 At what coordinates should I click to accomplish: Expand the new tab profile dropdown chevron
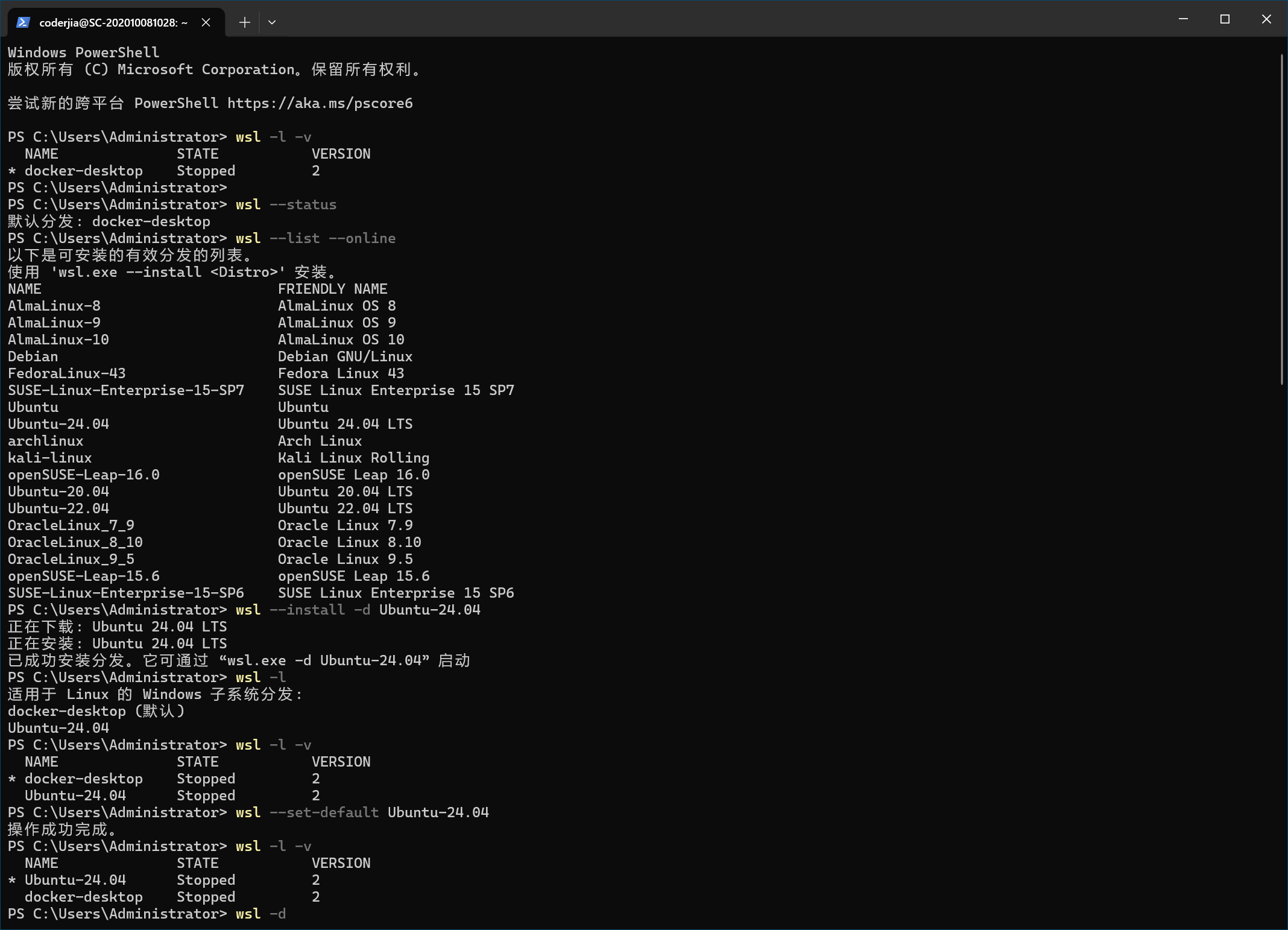point(272,22)
